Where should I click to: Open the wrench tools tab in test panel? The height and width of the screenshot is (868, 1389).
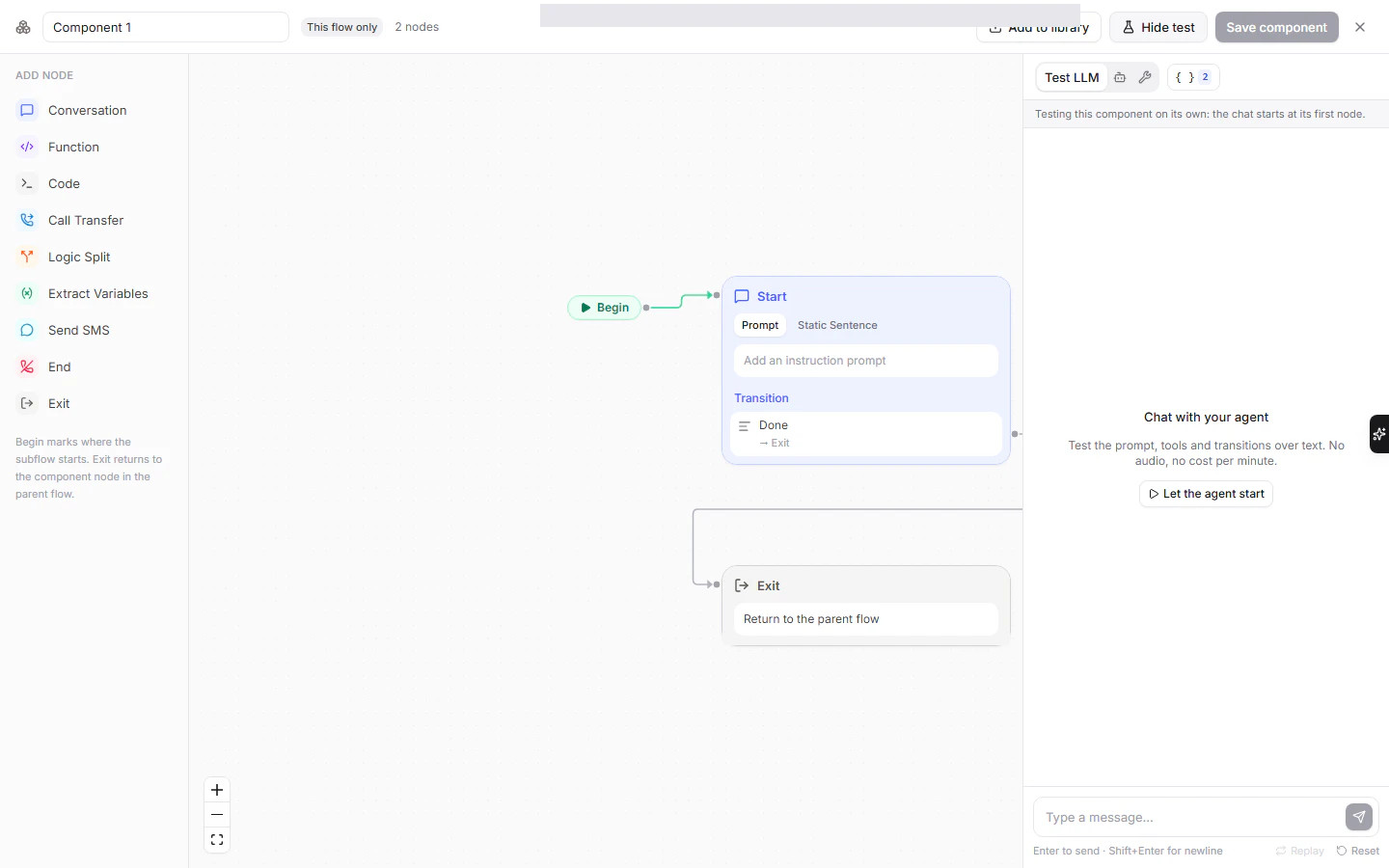tap(1145, 77)
